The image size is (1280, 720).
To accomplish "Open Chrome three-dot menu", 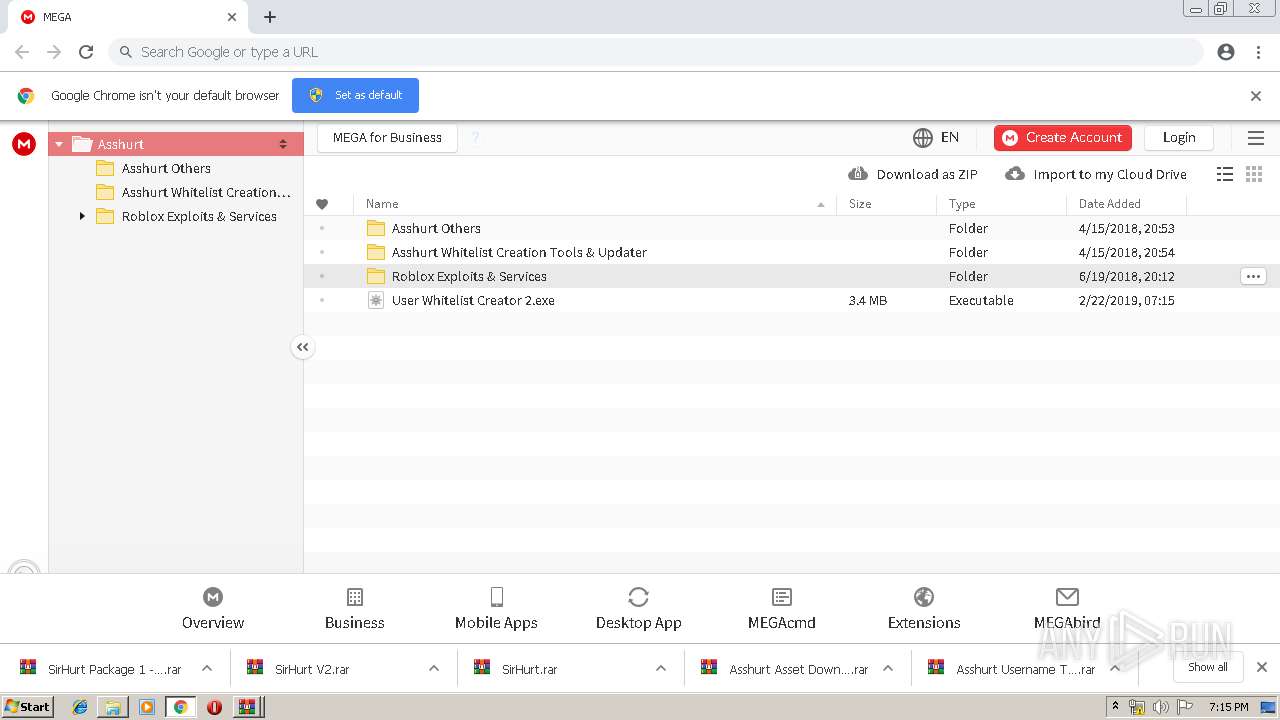I will [x=1258, y=52].
